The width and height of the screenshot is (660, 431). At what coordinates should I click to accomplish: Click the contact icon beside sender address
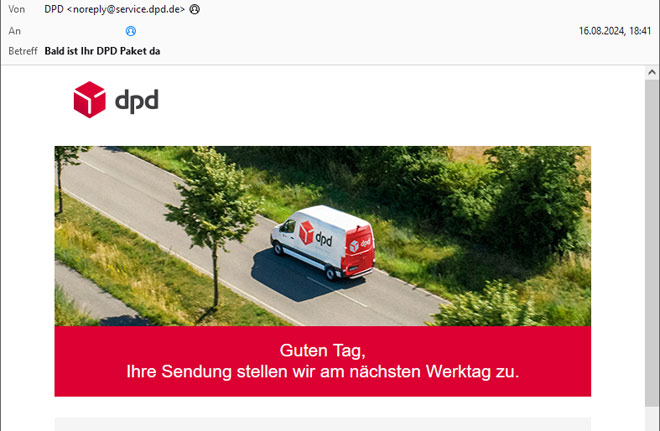(x=194, y=9)
